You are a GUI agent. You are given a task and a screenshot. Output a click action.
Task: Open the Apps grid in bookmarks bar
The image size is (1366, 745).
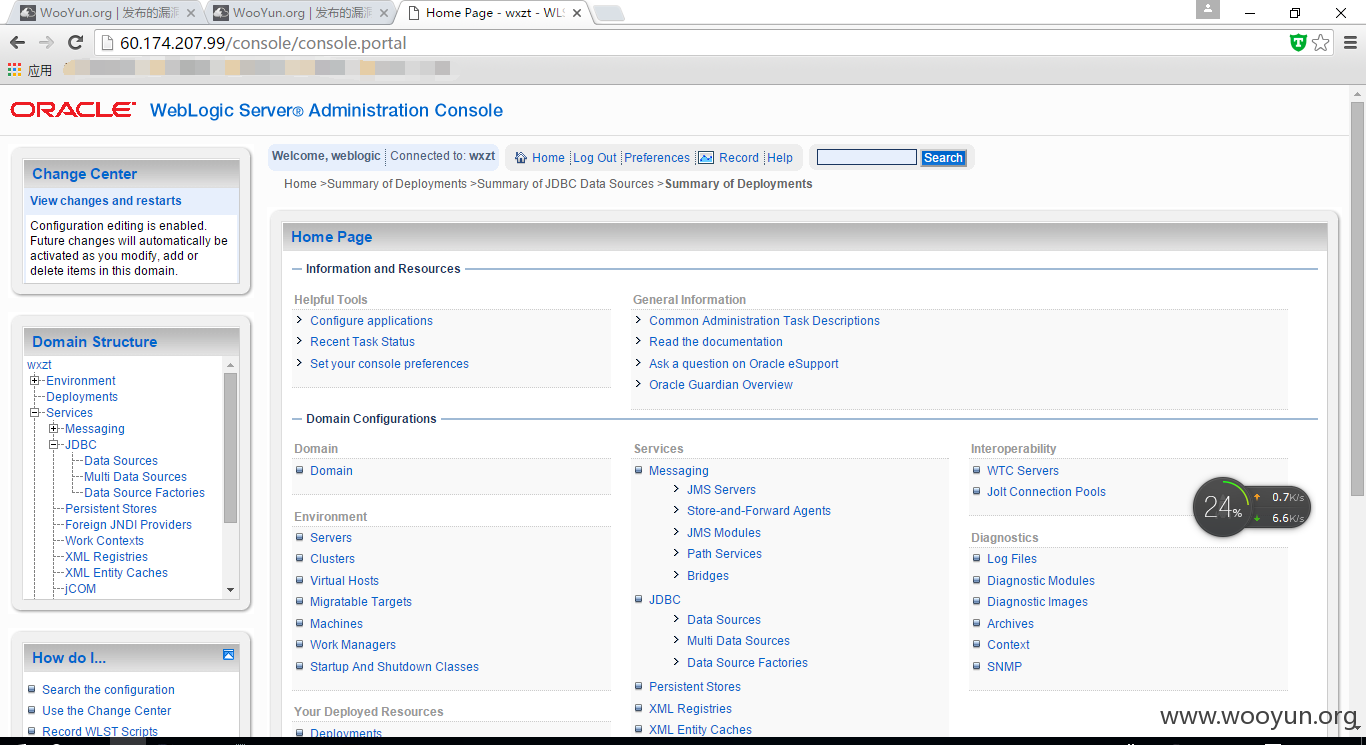tap(14, 70)
